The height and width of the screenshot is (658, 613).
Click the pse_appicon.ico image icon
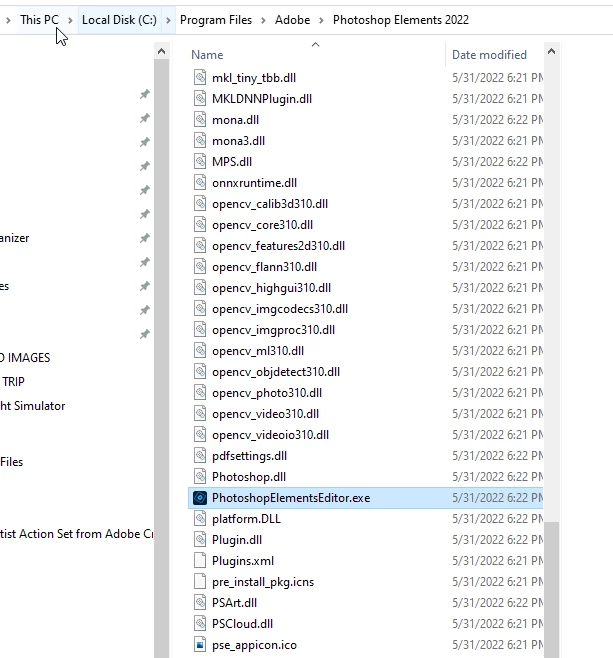(x=200, y=645)
